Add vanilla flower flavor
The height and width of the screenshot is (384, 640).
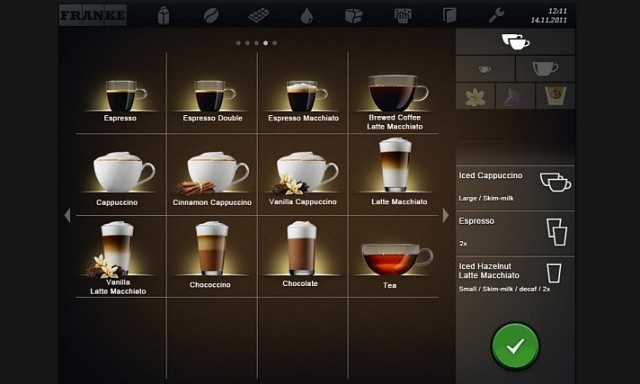coord(476,96)
